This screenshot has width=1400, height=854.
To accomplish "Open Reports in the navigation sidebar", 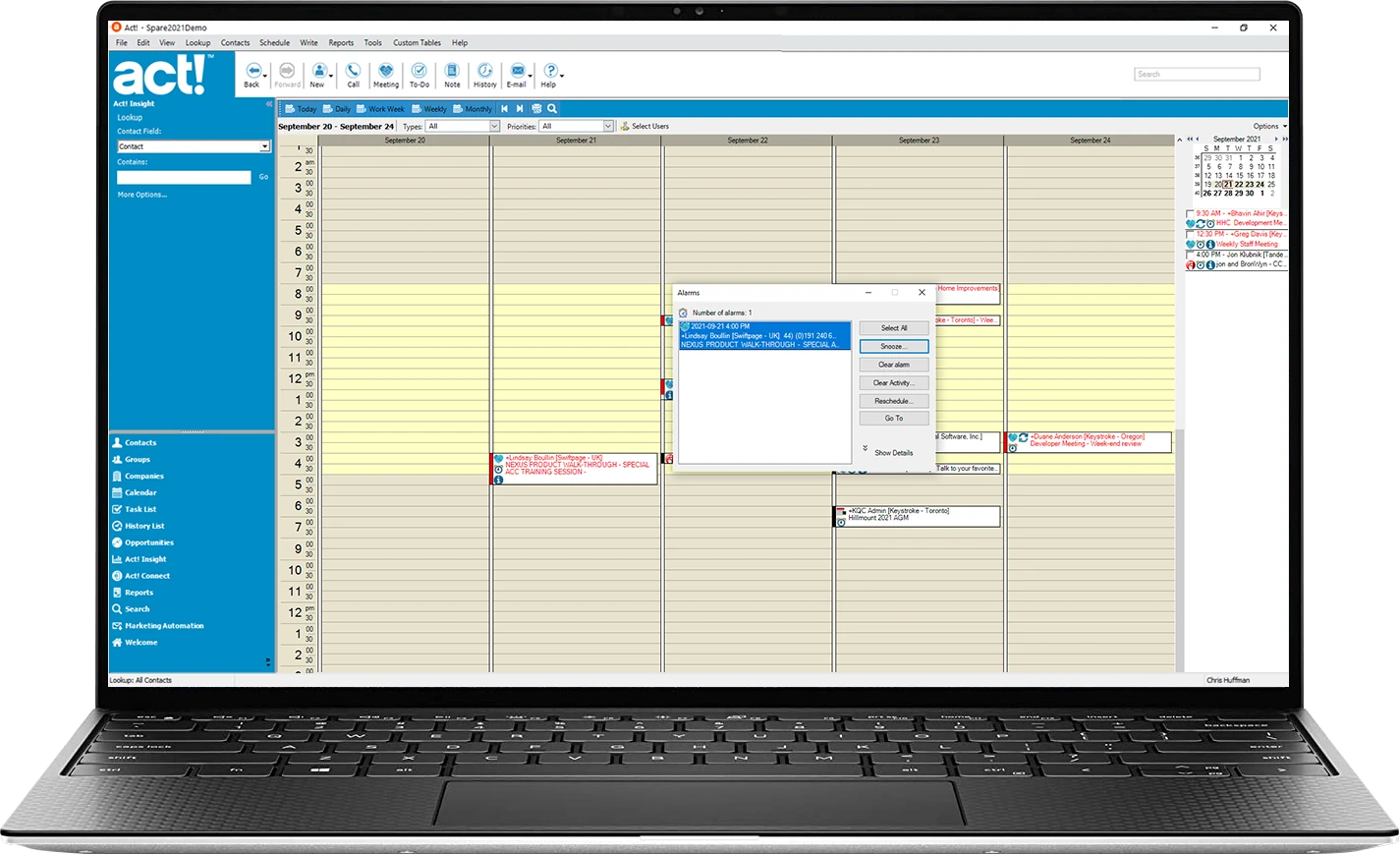I will coord(133,594).
